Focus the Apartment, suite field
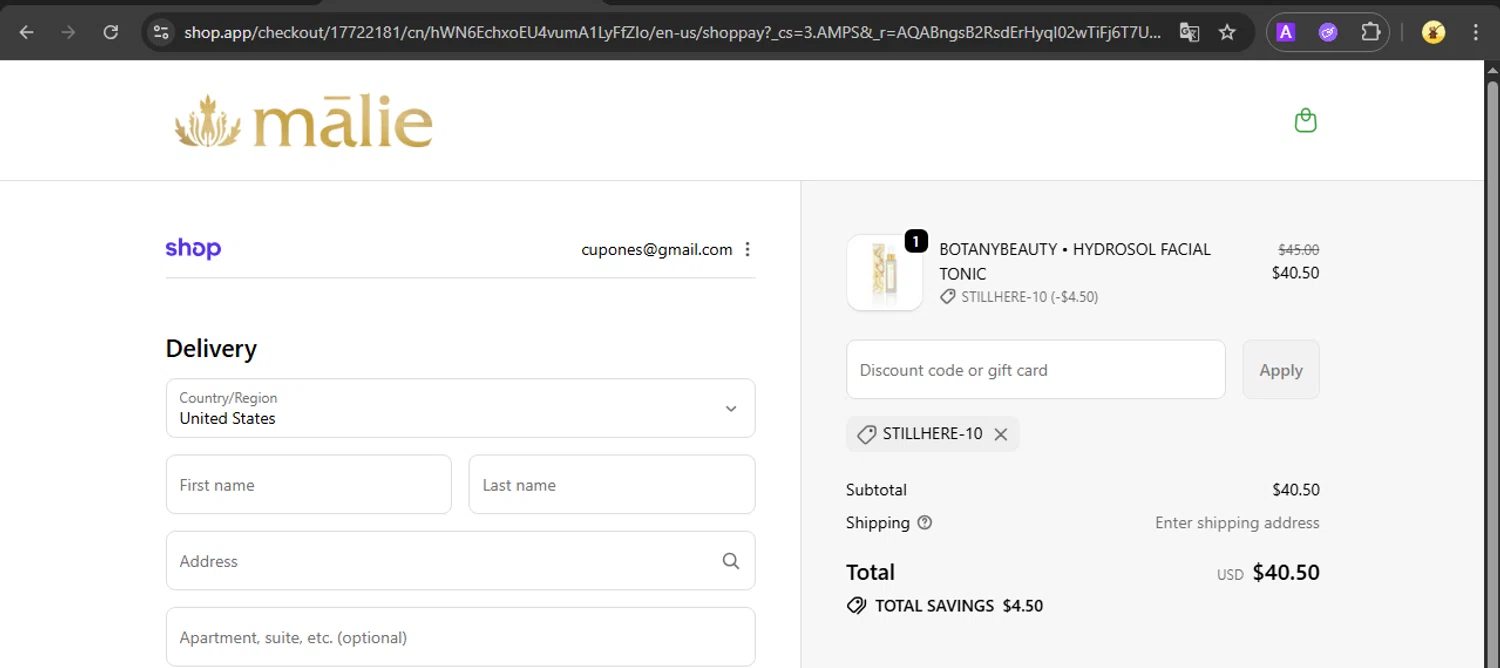1500x668 pixels. point(460,637)
